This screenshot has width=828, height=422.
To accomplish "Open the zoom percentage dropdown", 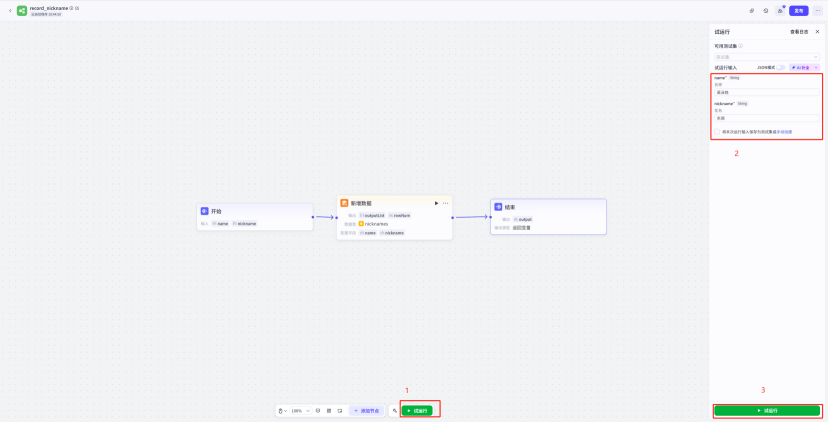I will [x=301, y=410].
